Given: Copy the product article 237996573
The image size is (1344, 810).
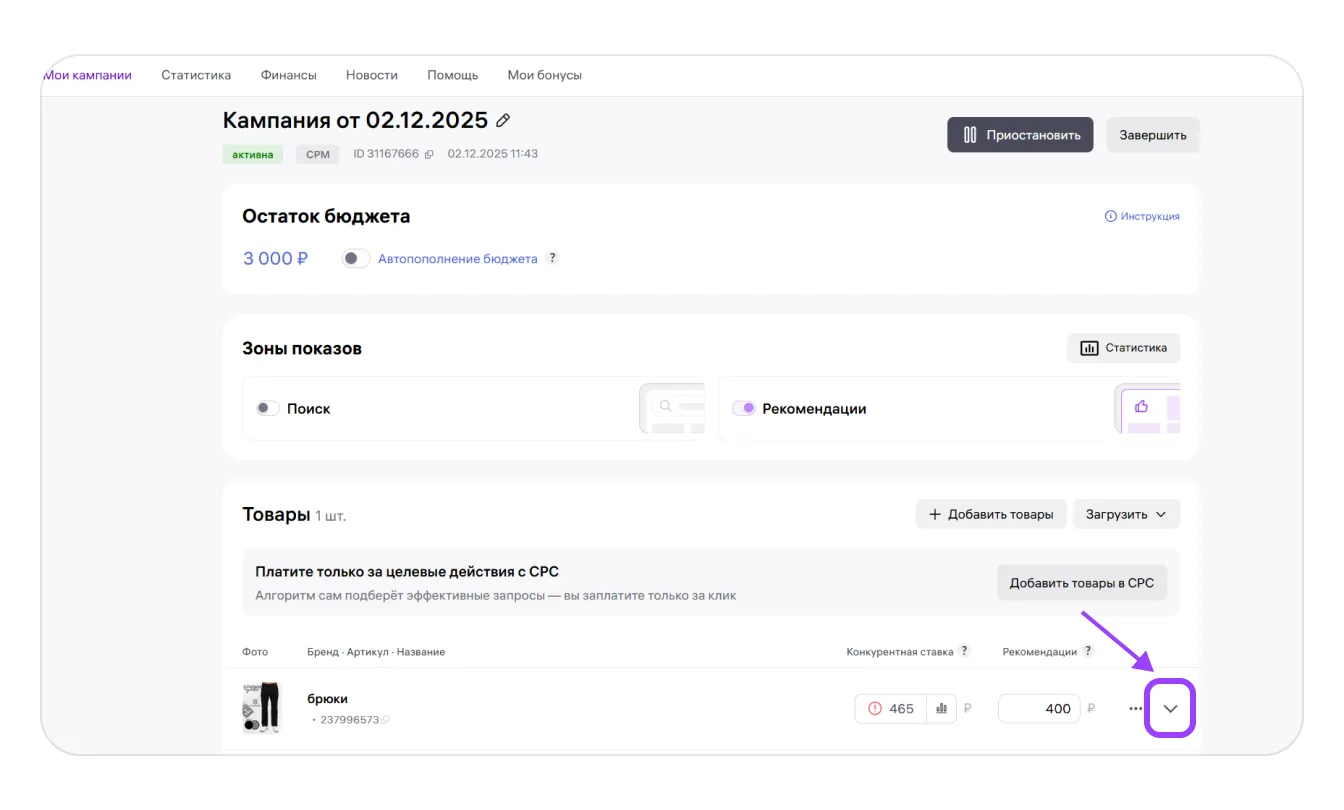Looking at the screenshot, I should [x=386, y=720].
